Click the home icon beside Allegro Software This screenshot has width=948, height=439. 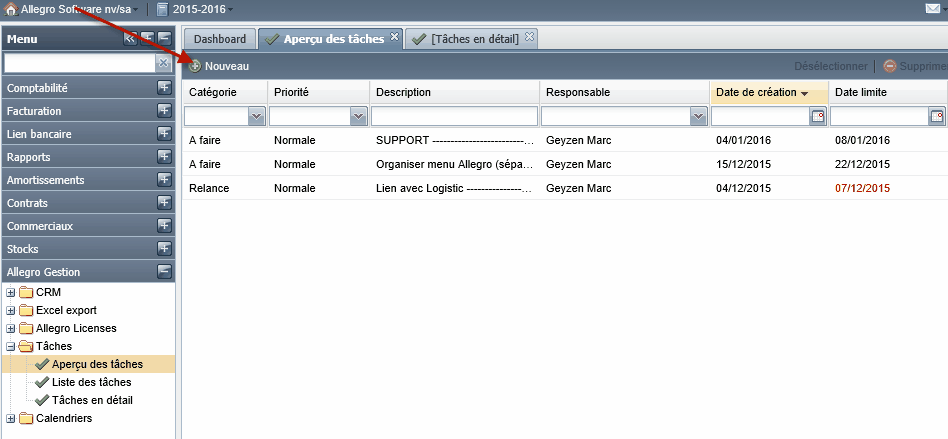click(11, 9)
